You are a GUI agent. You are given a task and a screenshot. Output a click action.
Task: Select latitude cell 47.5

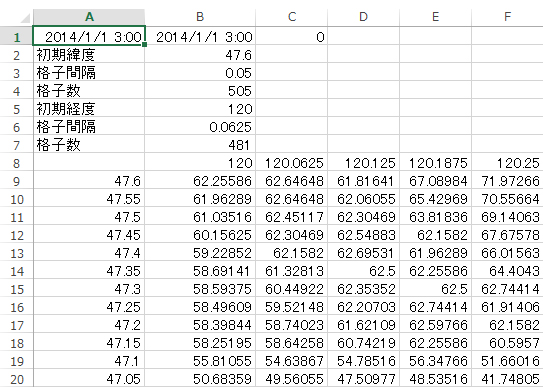(x=89, y=217)
